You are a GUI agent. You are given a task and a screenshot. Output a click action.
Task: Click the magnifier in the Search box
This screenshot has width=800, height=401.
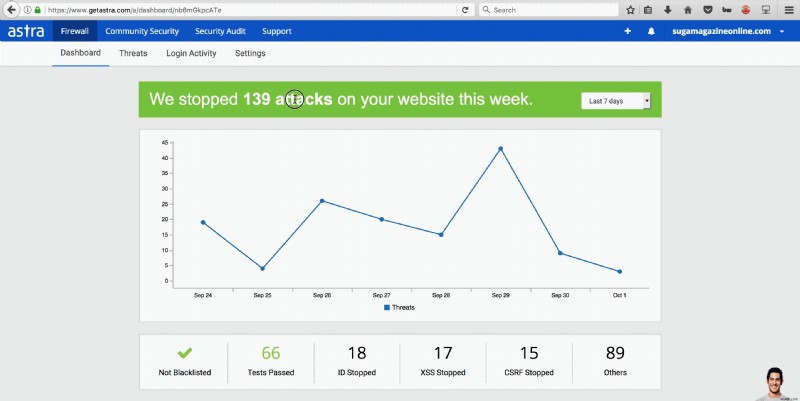tap(486, 10)
